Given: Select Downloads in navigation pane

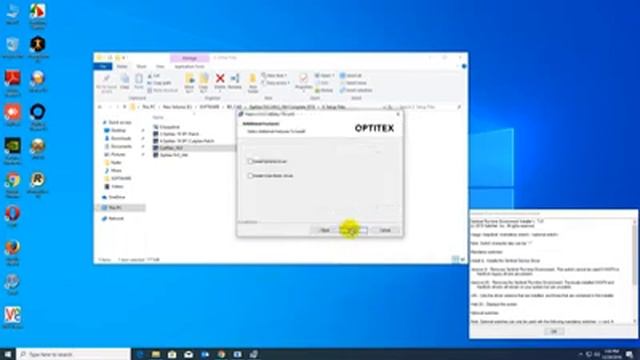Looking at the screenshot, I should 121,138.
